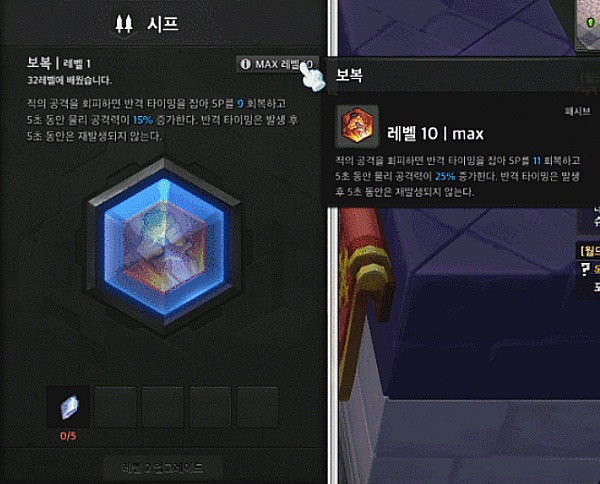The image size is (600, 484).
Task: Click the 시프 class emblem icon
Action: click(124, 24)
